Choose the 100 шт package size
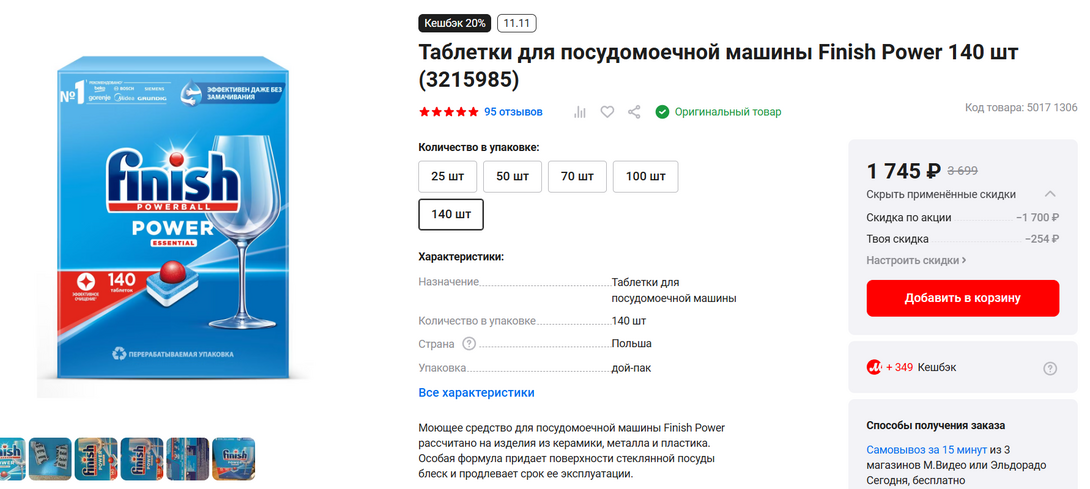 (x=645, y=176)
